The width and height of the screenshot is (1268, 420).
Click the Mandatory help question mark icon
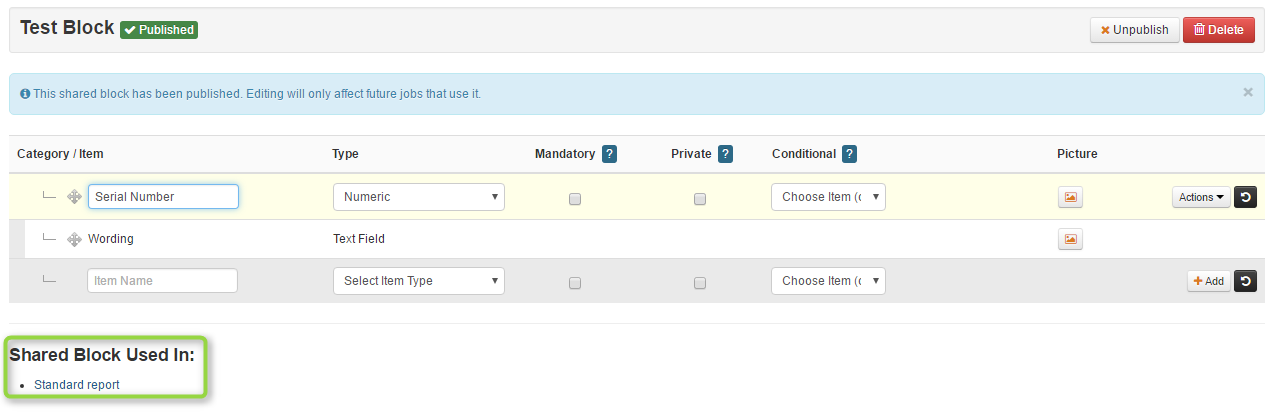click(x=609, y=154)
